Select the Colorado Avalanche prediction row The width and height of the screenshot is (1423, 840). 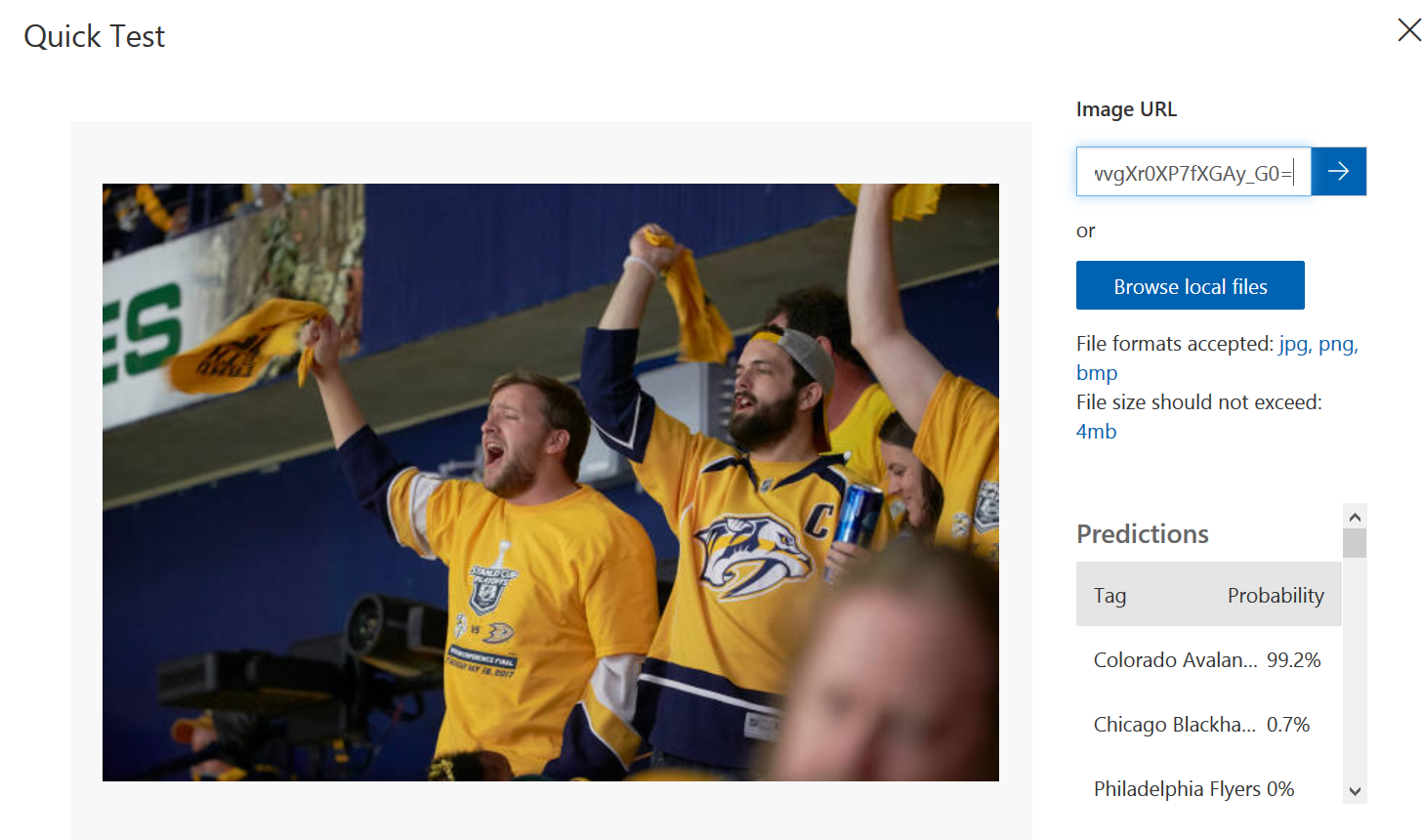coord(1208,660)
